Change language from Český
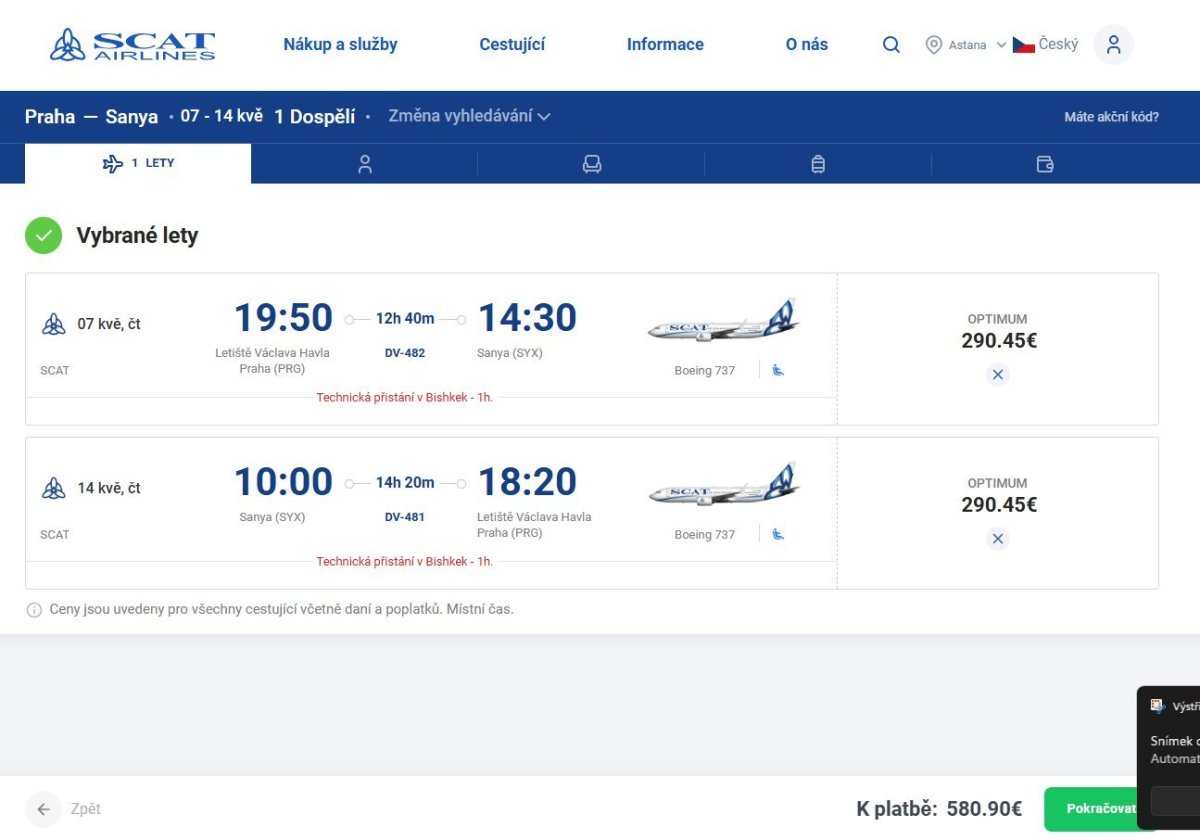1200x840 pixels. point(1046,45)
